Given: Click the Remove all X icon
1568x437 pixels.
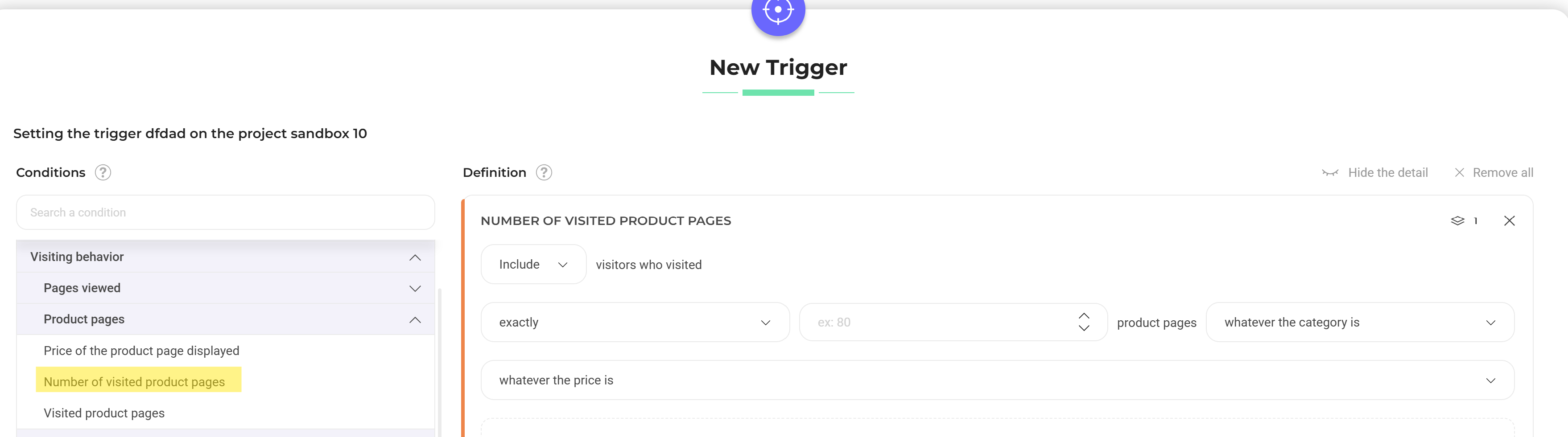Looking at the screenshot, I should [x=1459, y=172].
